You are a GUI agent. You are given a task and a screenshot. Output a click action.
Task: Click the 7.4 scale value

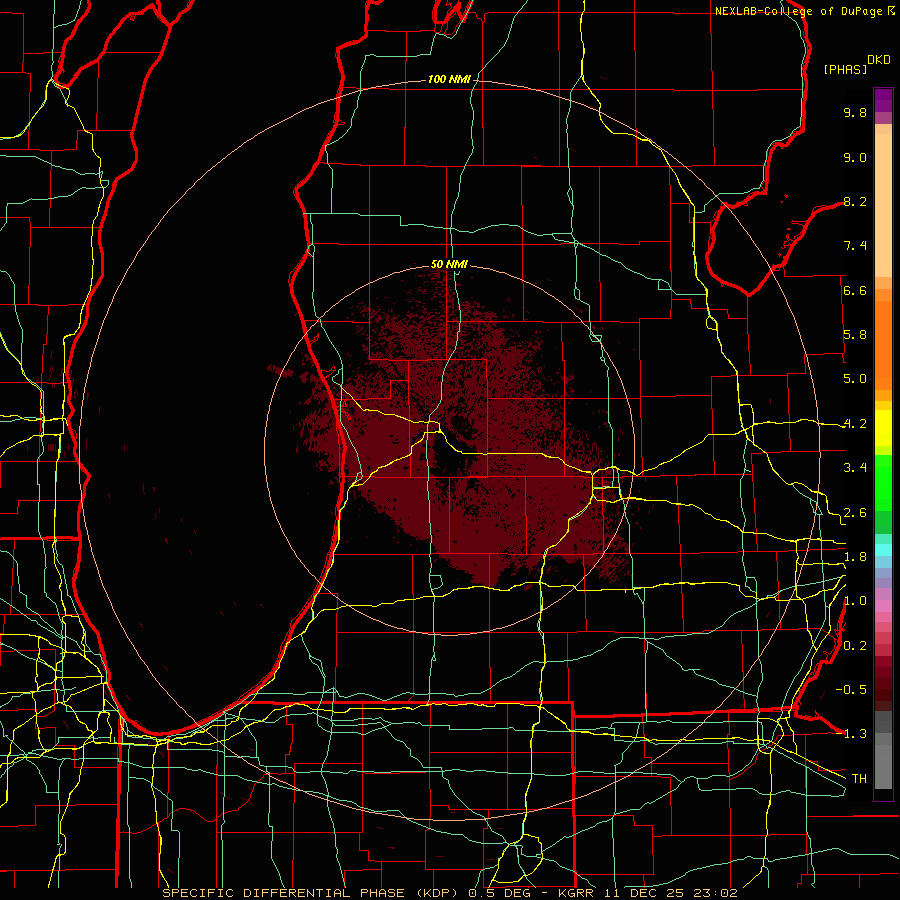855,246
